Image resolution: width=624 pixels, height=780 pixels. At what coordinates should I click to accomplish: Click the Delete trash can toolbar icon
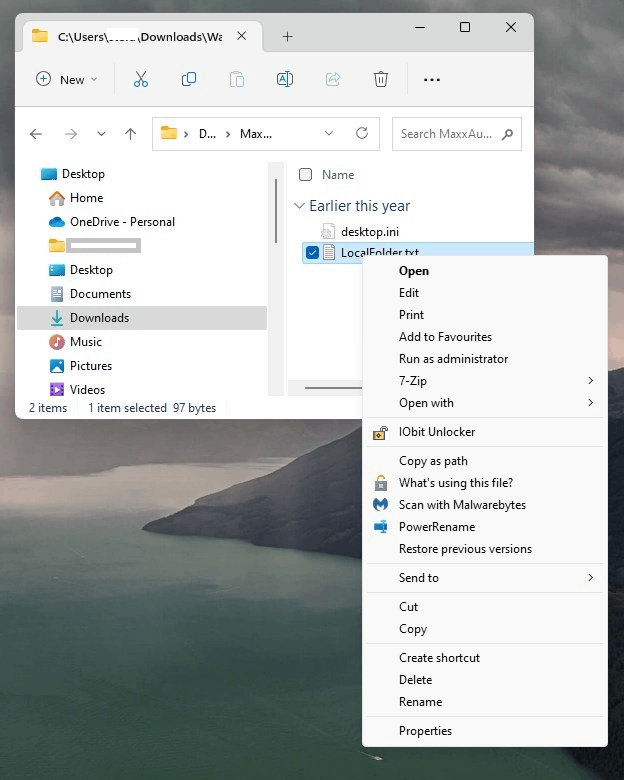pyautogui.click(x=381, y=79)
